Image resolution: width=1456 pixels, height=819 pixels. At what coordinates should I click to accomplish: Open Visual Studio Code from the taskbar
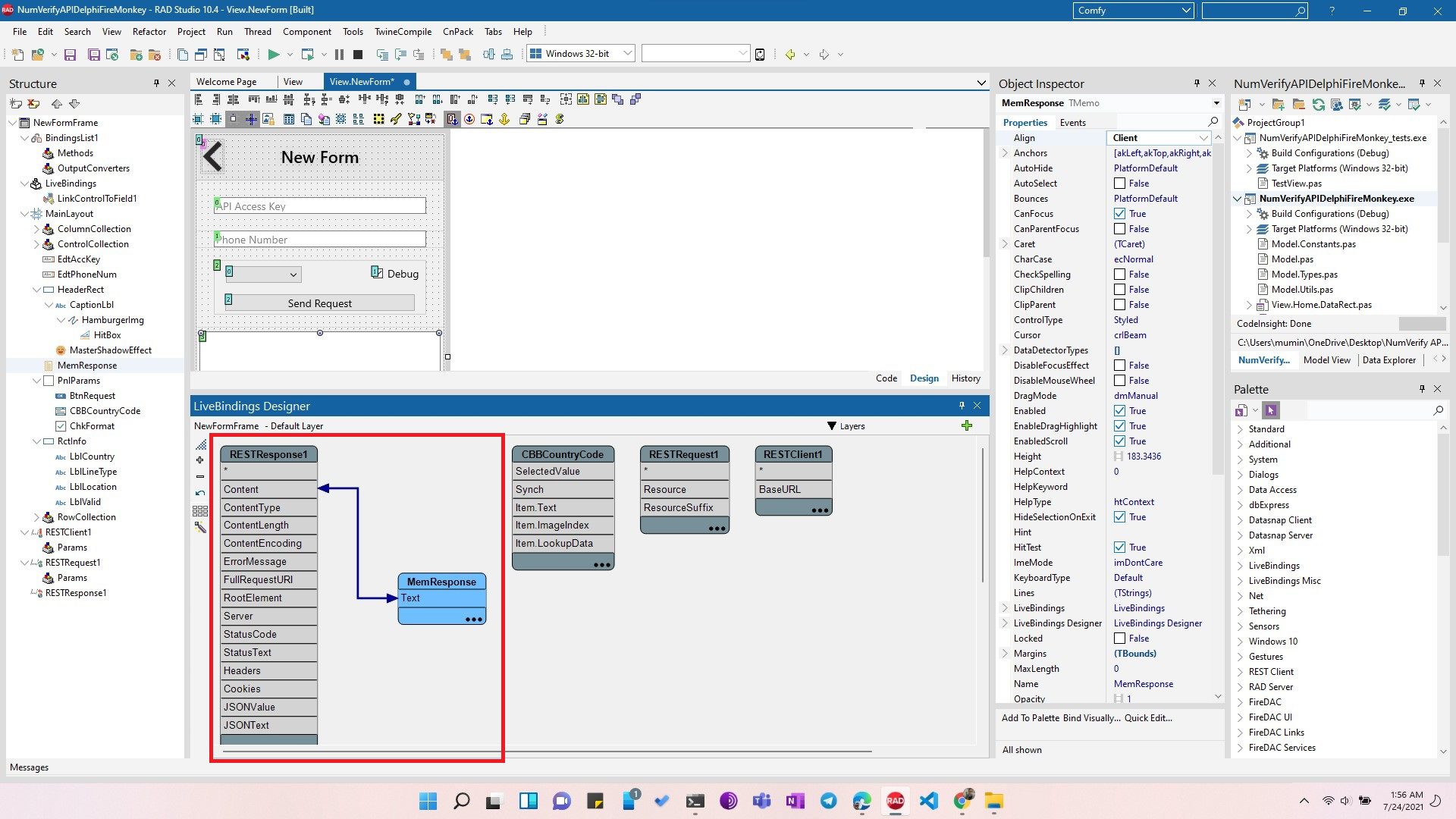[928, 801]
